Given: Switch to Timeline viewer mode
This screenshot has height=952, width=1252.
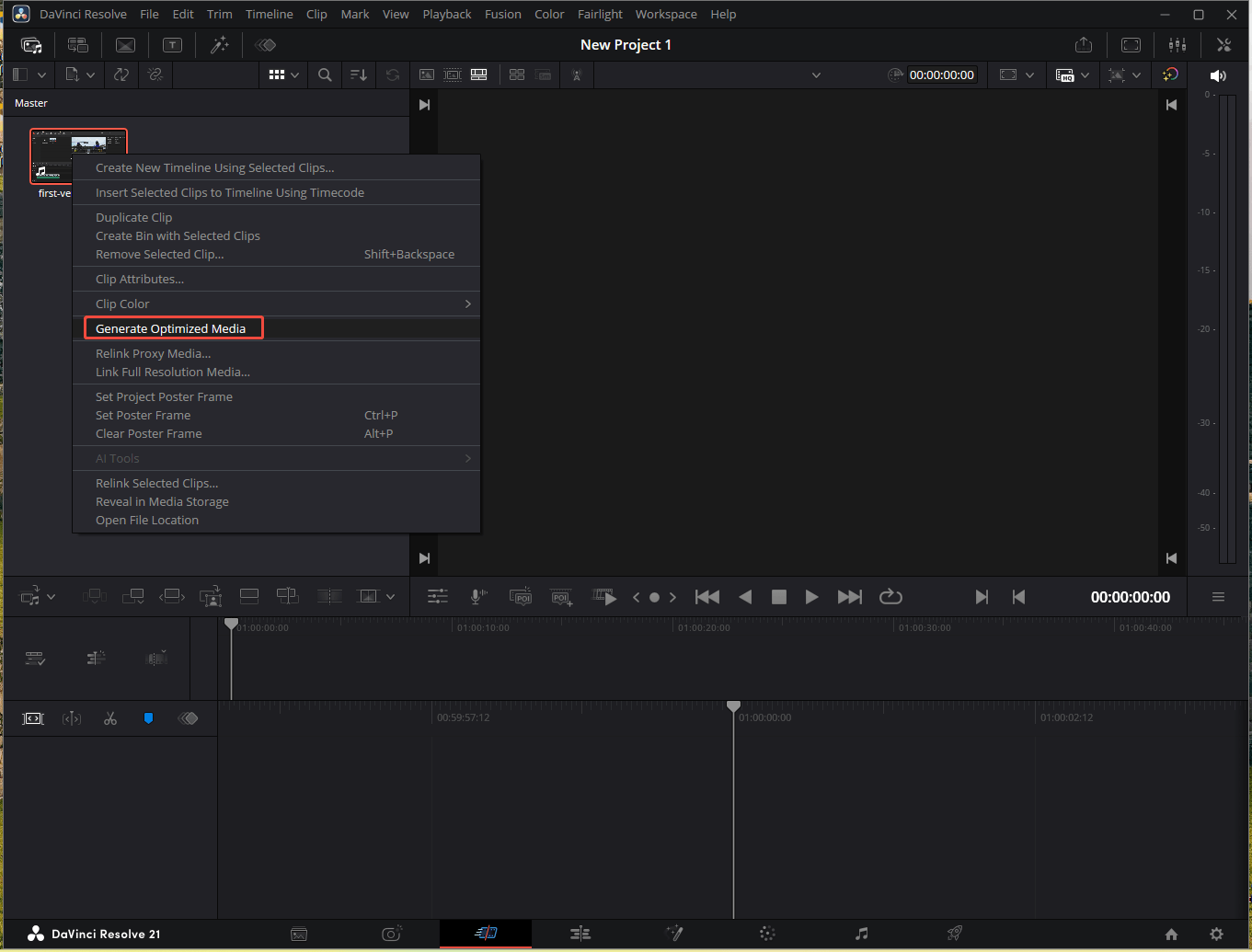Looking at the screenshot, I should click(479, 75).
